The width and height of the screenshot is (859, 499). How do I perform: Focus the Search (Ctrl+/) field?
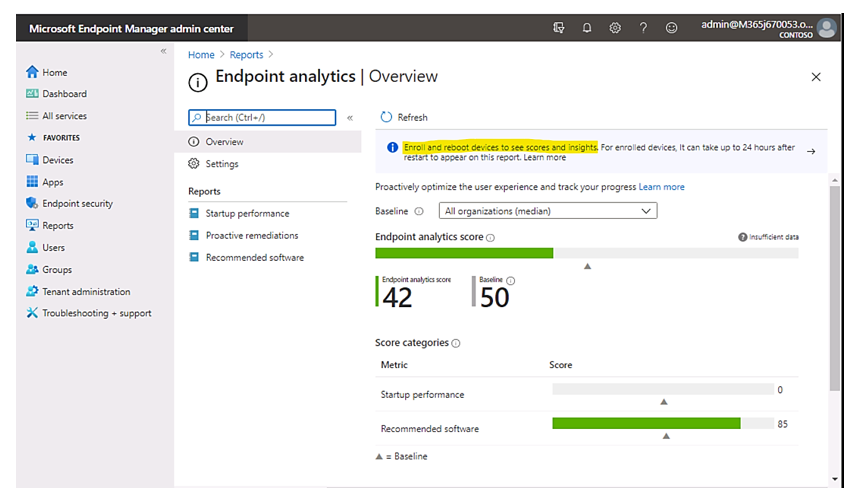[x=262, y=117]
